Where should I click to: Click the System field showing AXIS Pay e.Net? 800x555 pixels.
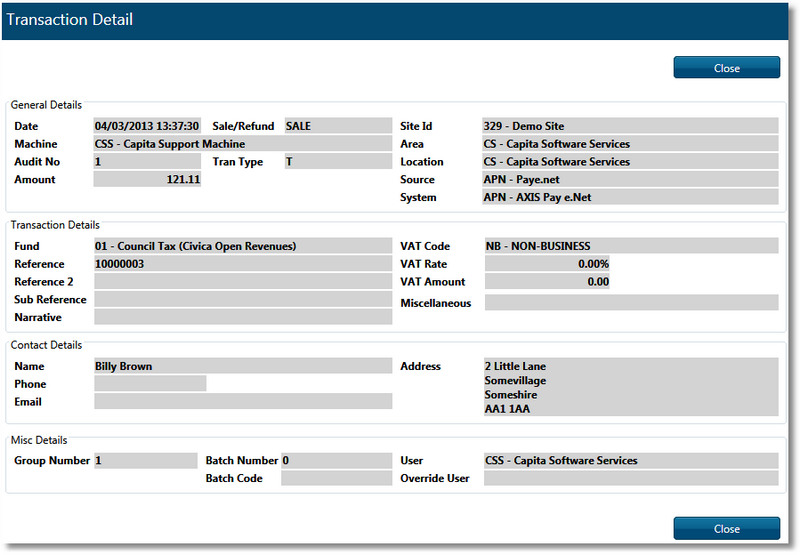630,198
